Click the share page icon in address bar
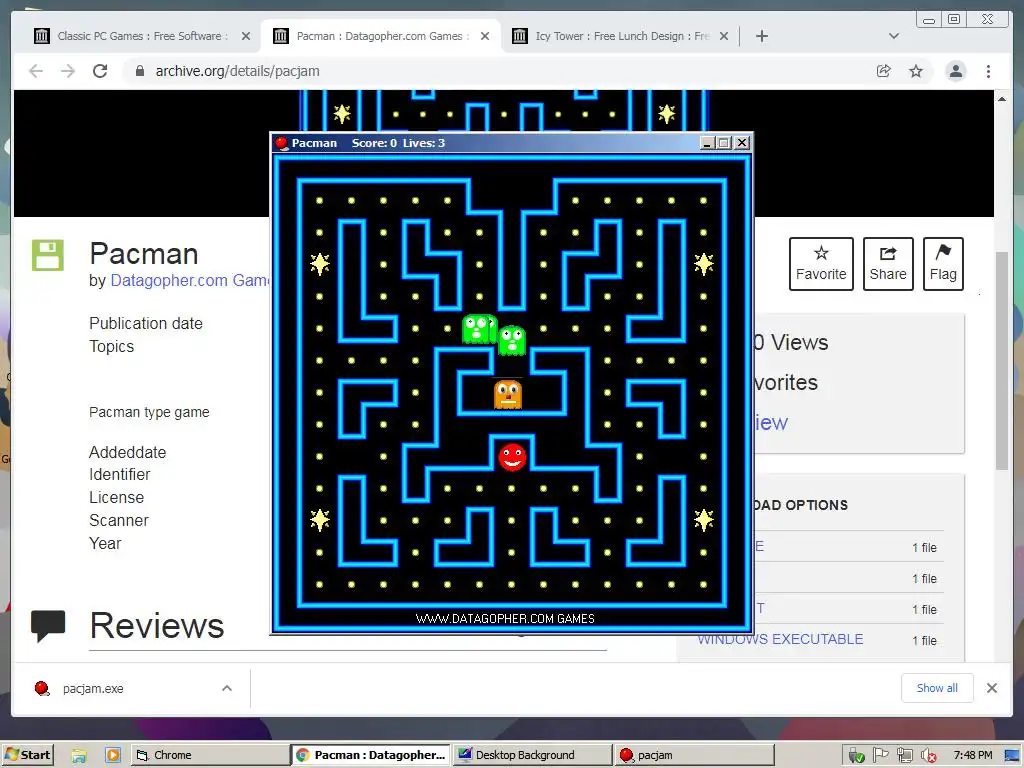 [884, 71]
